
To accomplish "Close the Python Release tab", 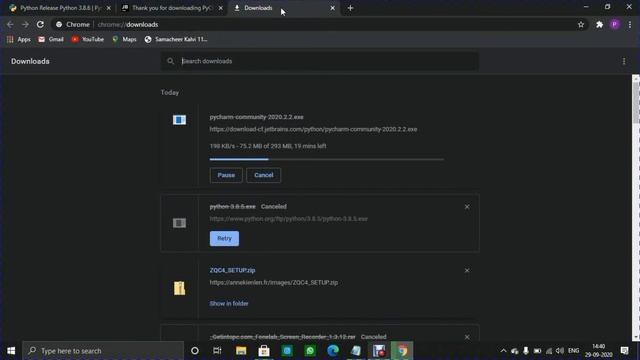I will pyautogui.click(x=109, y=8).
